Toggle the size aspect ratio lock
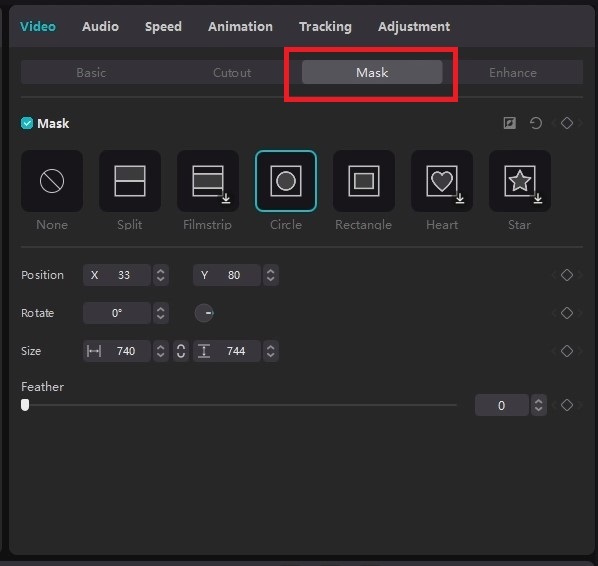Image resolution: width=598 pixels, height=566 pixels. 181,351
